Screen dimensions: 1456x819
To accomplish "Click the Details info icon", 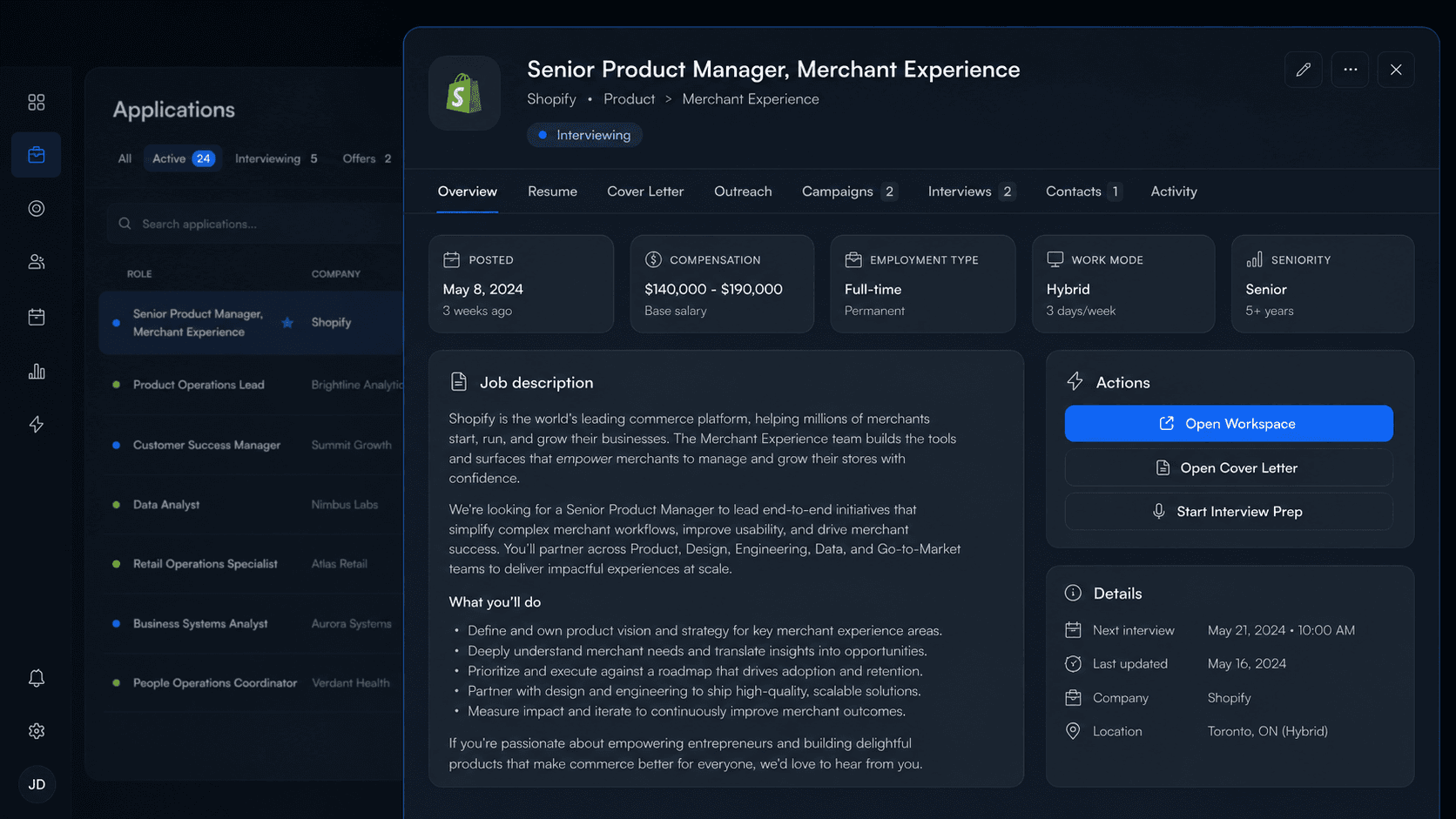I will pos(1073,594).
